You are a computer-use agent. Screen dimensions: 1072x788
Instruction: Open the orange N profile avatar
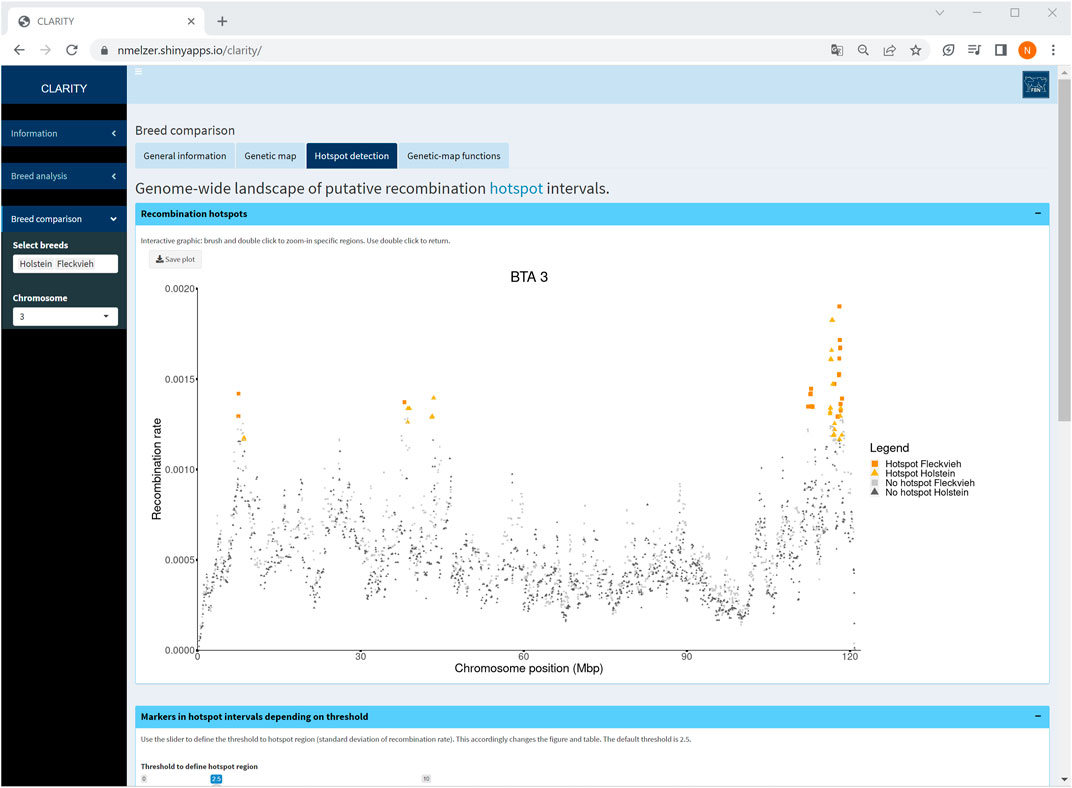point(1027,50)
